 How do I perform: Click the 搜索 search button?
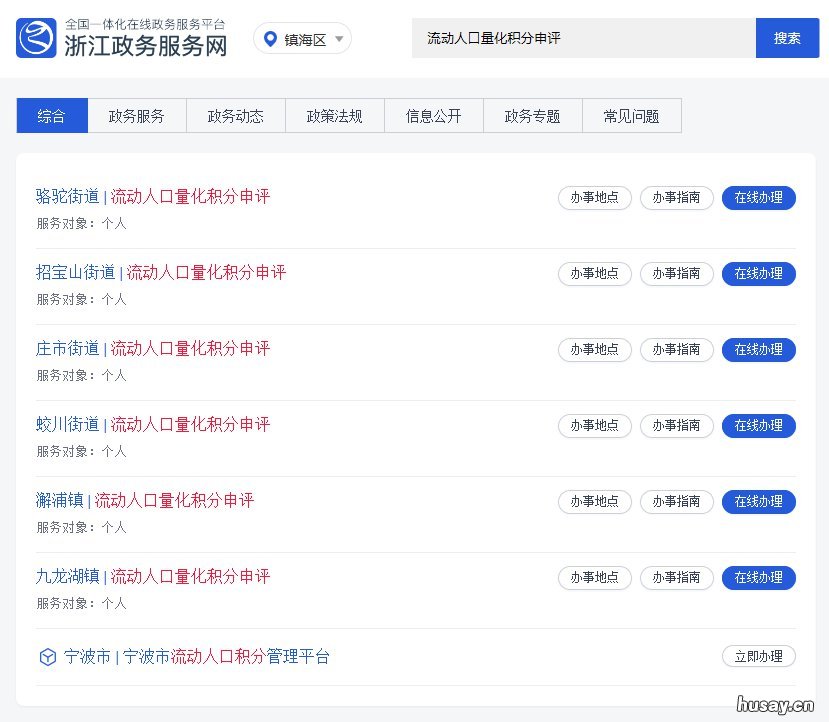point(788,38)
